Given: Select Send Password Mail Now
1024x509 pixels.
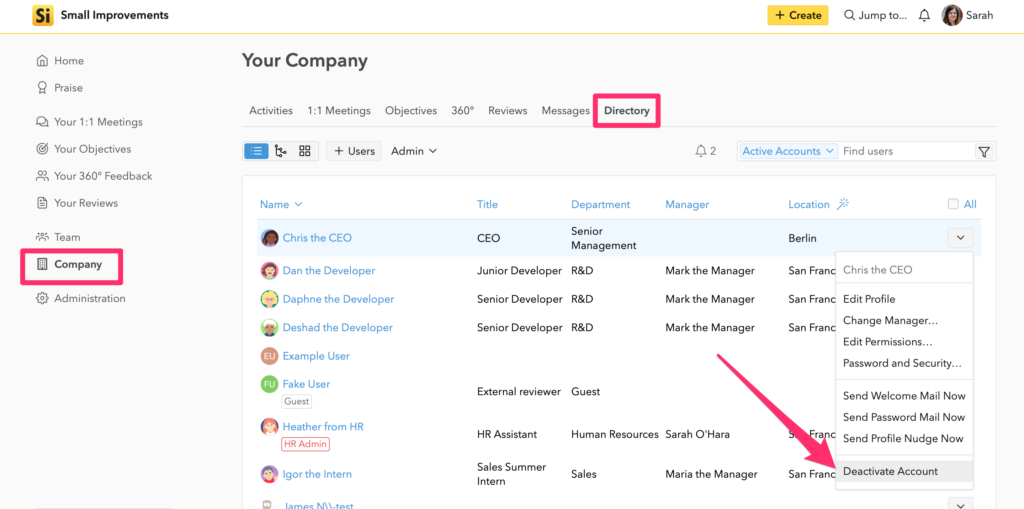Looking at the screenshot, I should click(x=904, y=417).
